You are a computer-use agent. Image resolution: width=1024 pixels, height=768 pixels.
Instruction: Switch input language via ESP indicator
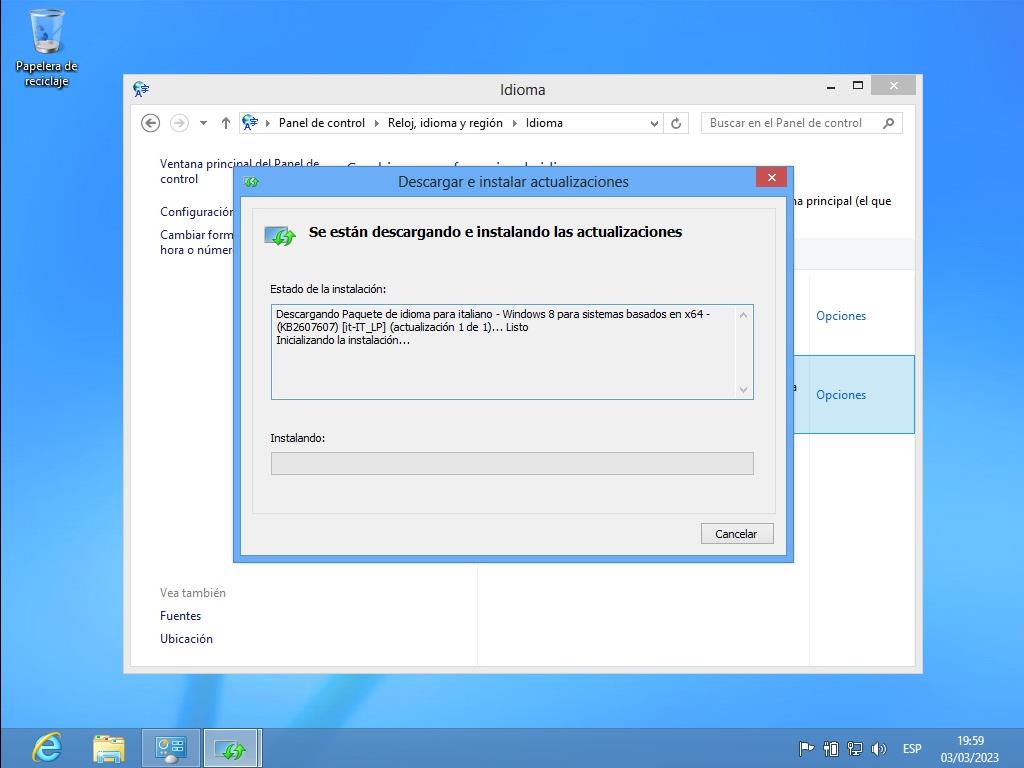point(912,748)
